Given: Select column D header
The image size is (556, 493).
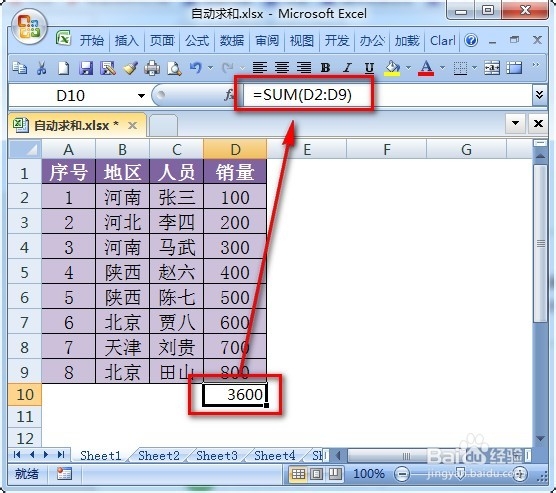Looking at the screenshot, I should (x=235, y=149).
